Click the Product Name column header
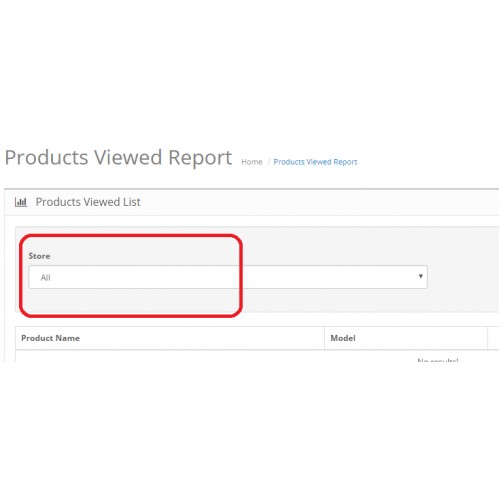Screen dimensions: 500x500 coord(50,338)
